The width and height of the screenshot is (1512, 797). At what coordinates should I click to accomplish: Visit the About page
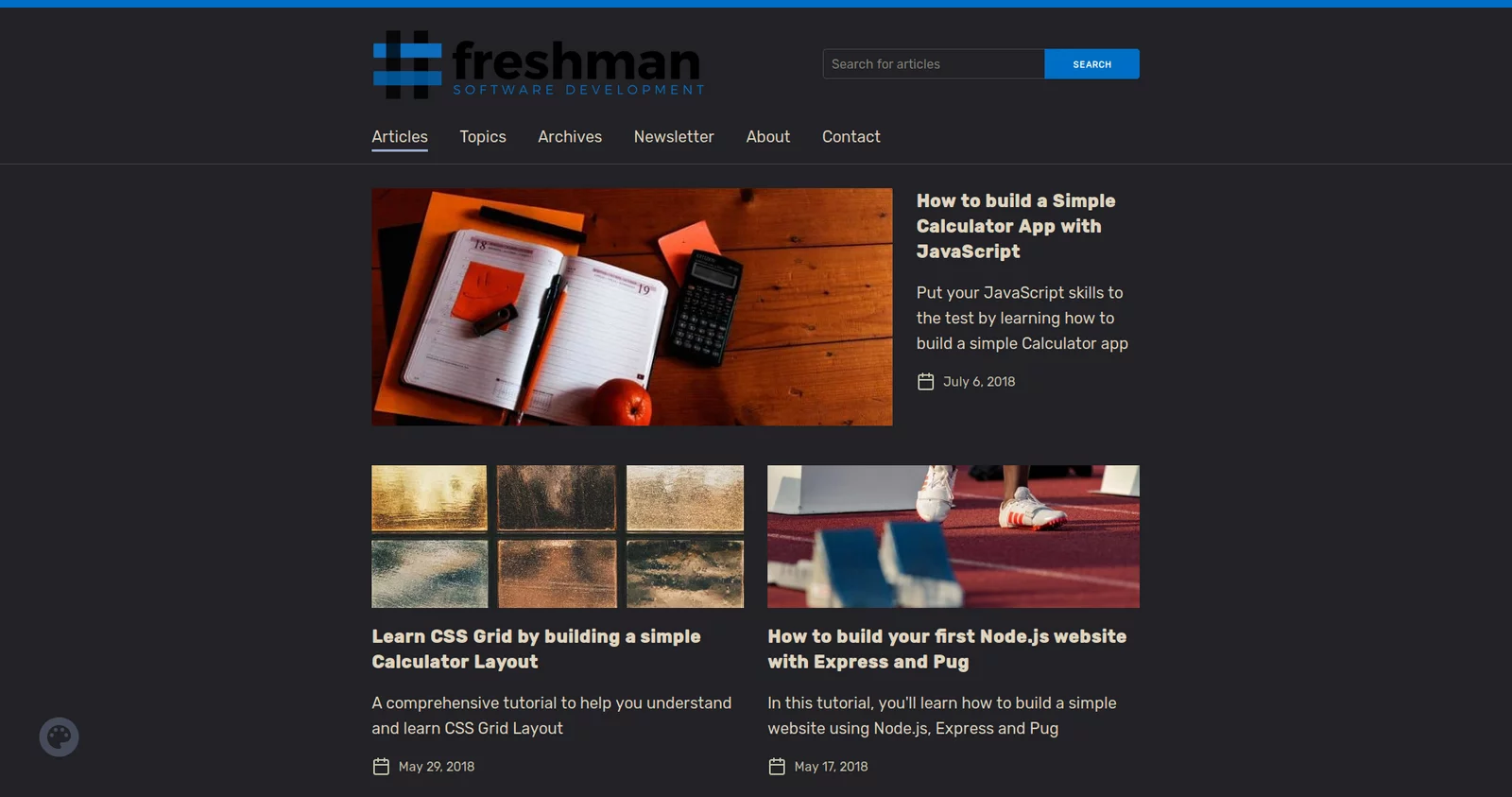tap(768, 137)
